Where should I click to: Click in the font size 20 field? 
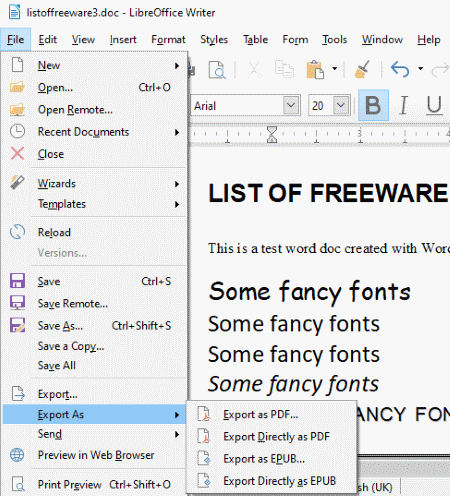coord(321,106)
